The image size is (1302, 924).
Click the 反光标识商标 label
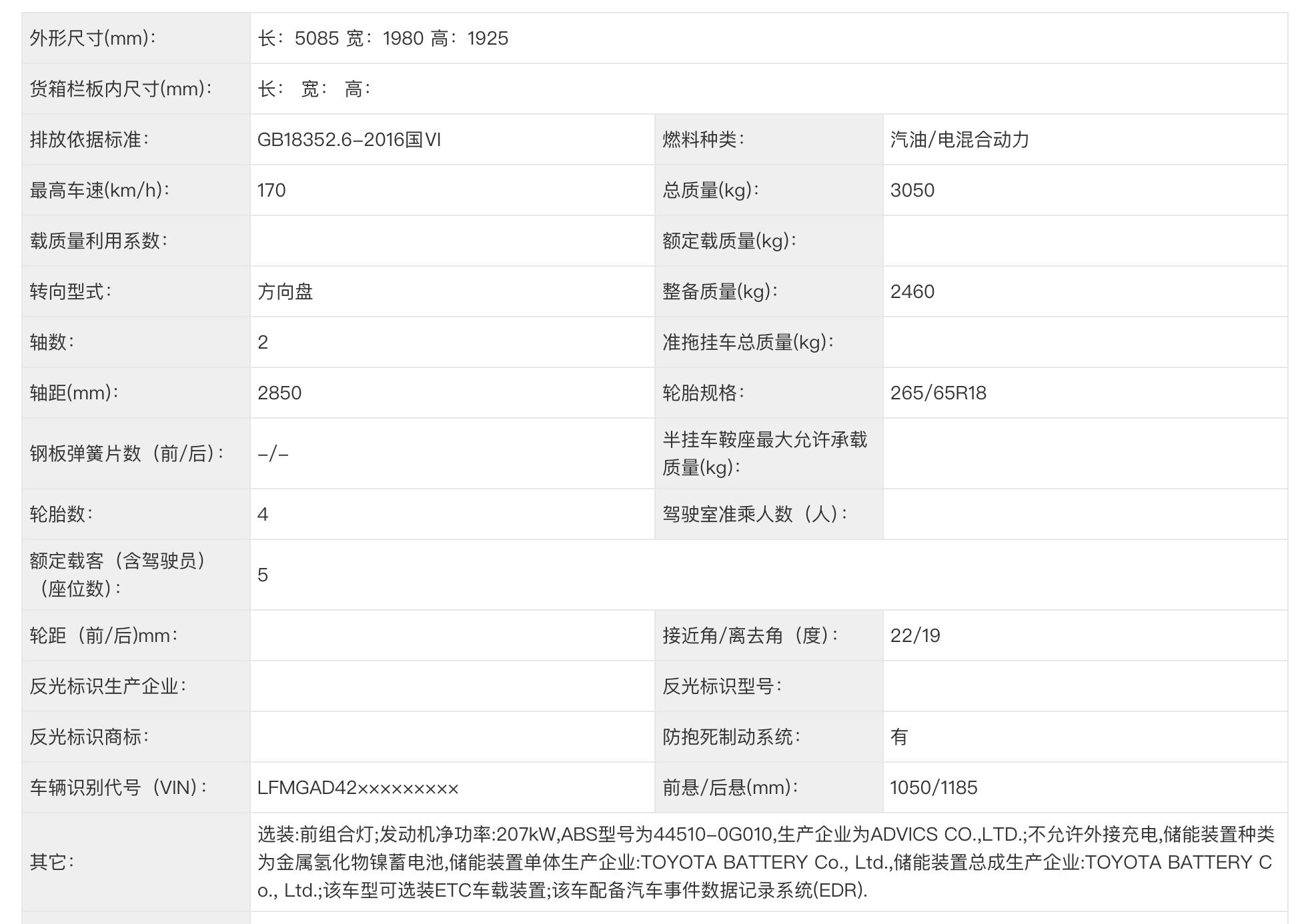tap(89, 737)
